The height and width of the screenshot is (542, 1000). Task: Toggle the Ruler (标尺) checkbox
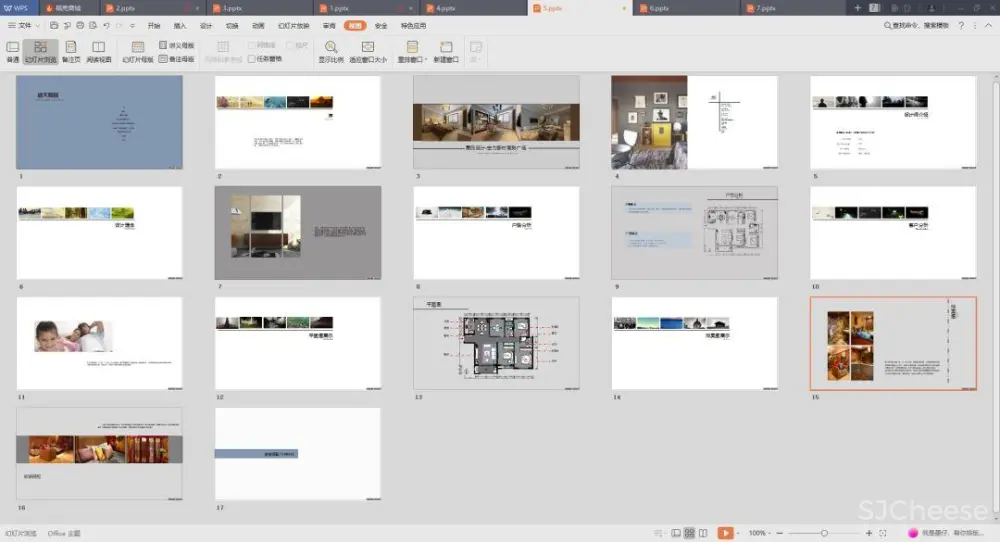pos(290,45)
